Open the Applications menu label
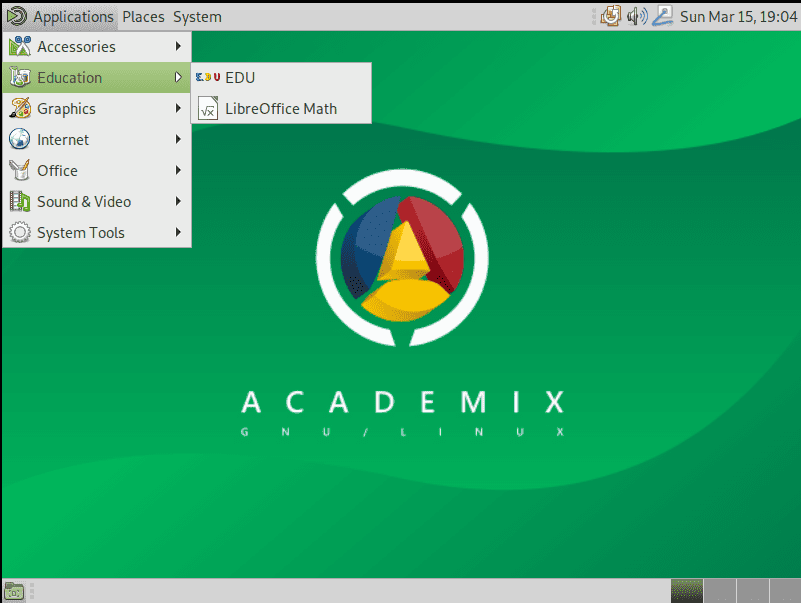This screenshot has width=801, height=603. click(x=73, y=17)
